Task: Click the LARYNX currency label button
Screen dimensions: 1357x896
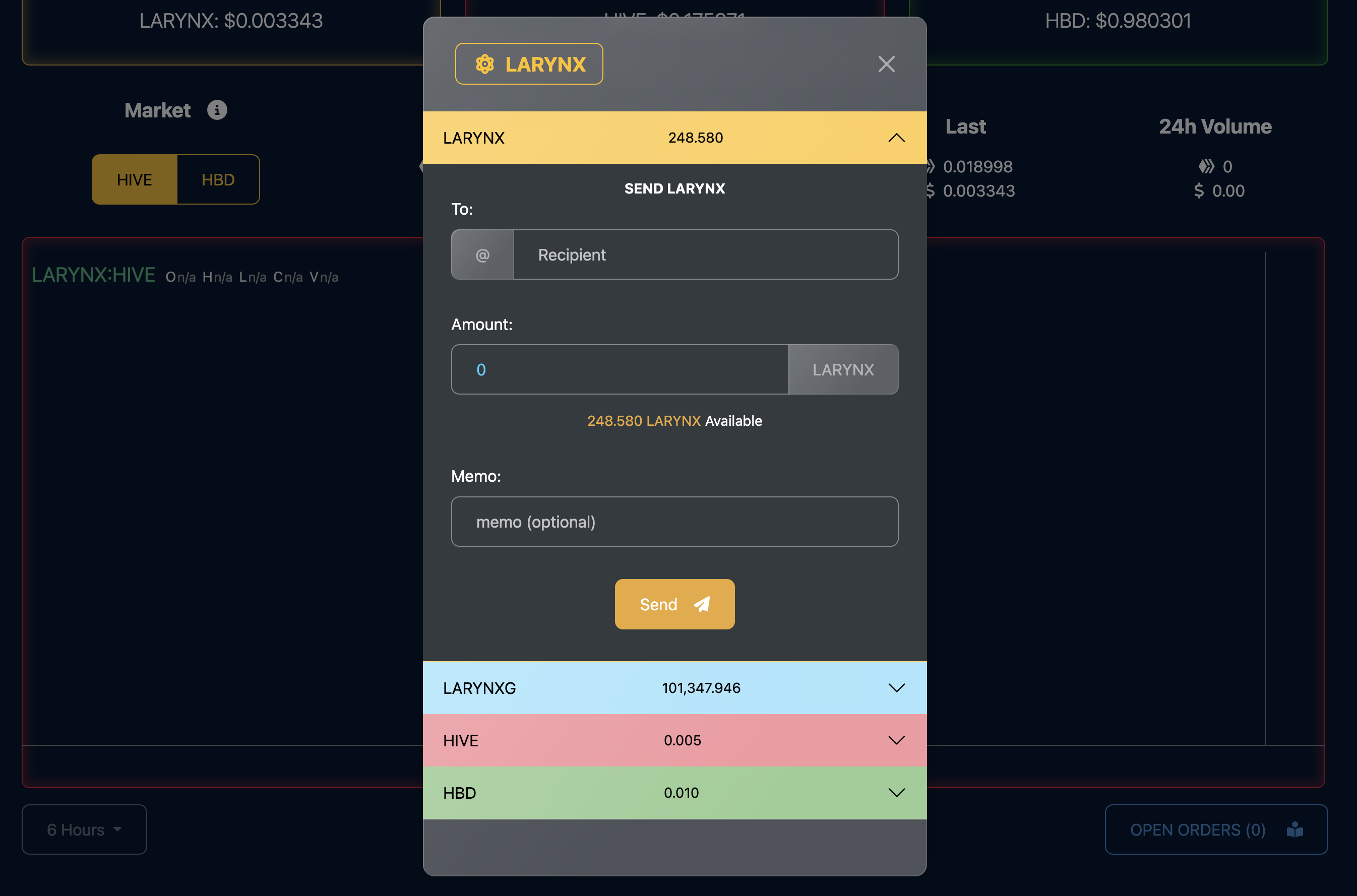Action: [843, 369]
